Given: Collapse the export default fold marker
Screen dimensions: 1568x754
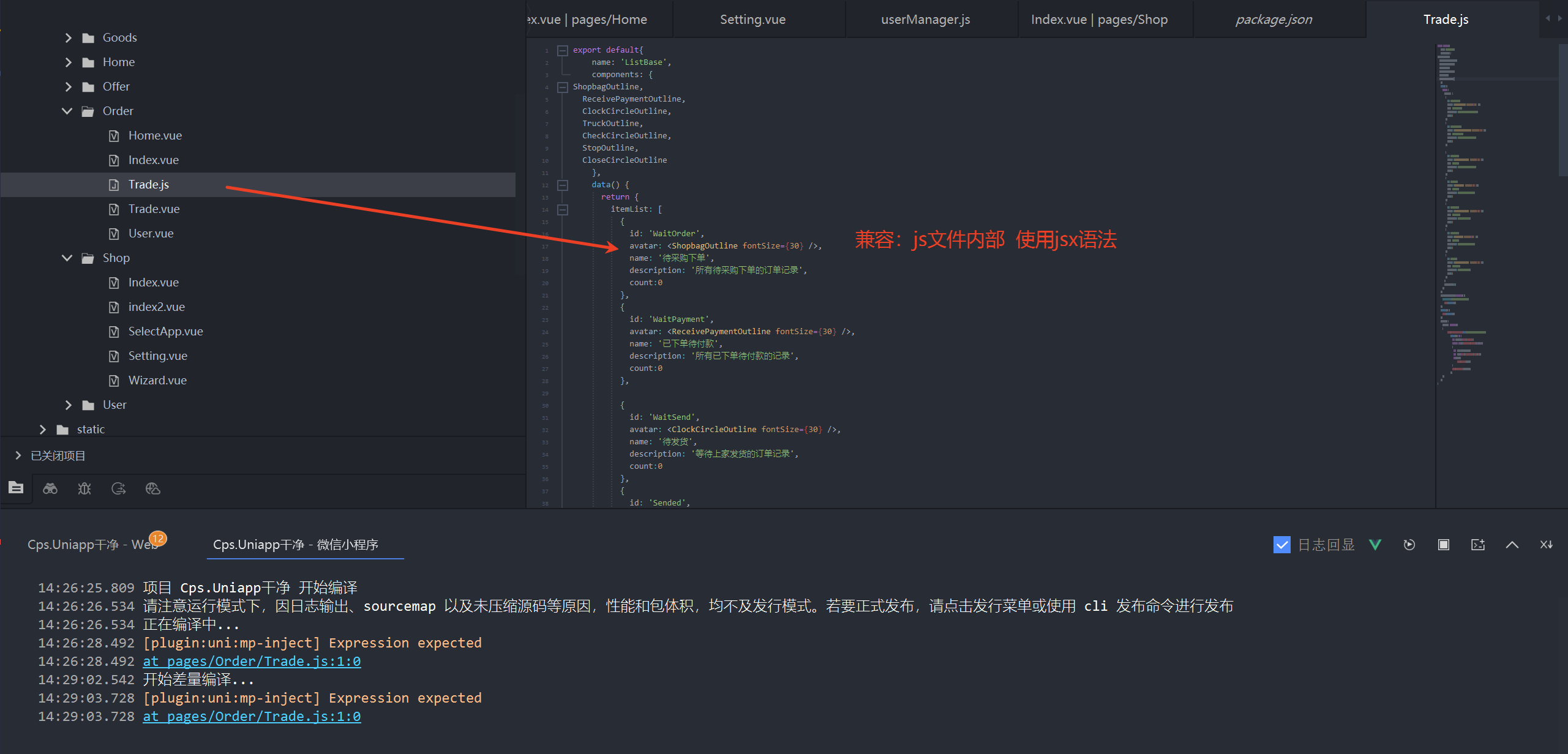Looking at the screenshot, I should coord(563,50).
